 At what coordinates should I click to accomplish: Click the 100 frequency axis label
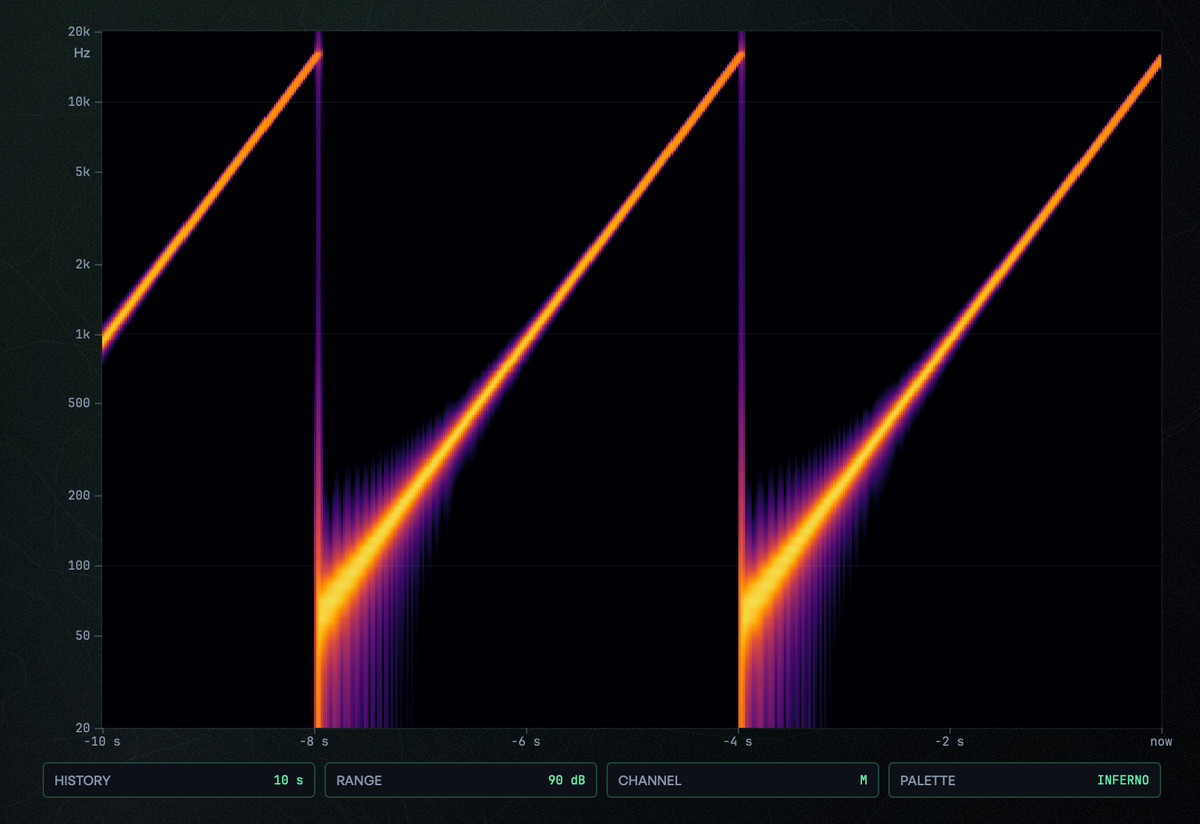tap(81, 566)
